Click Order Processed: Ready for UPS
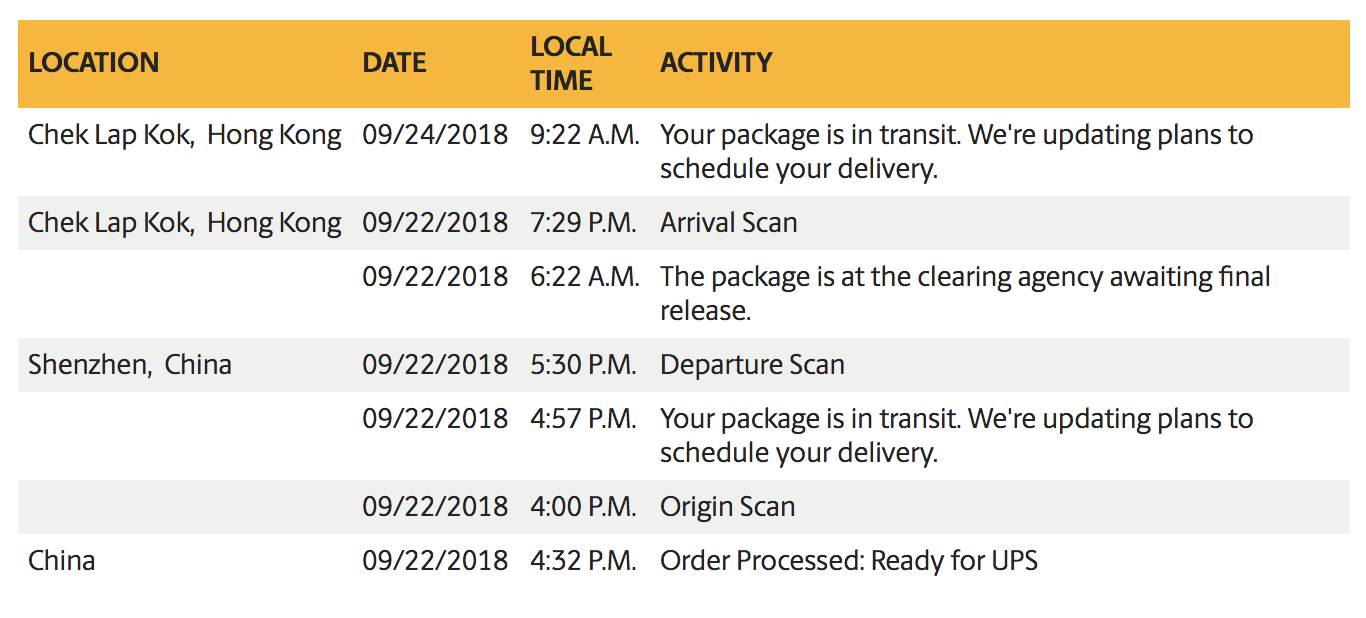 (849, 560)
